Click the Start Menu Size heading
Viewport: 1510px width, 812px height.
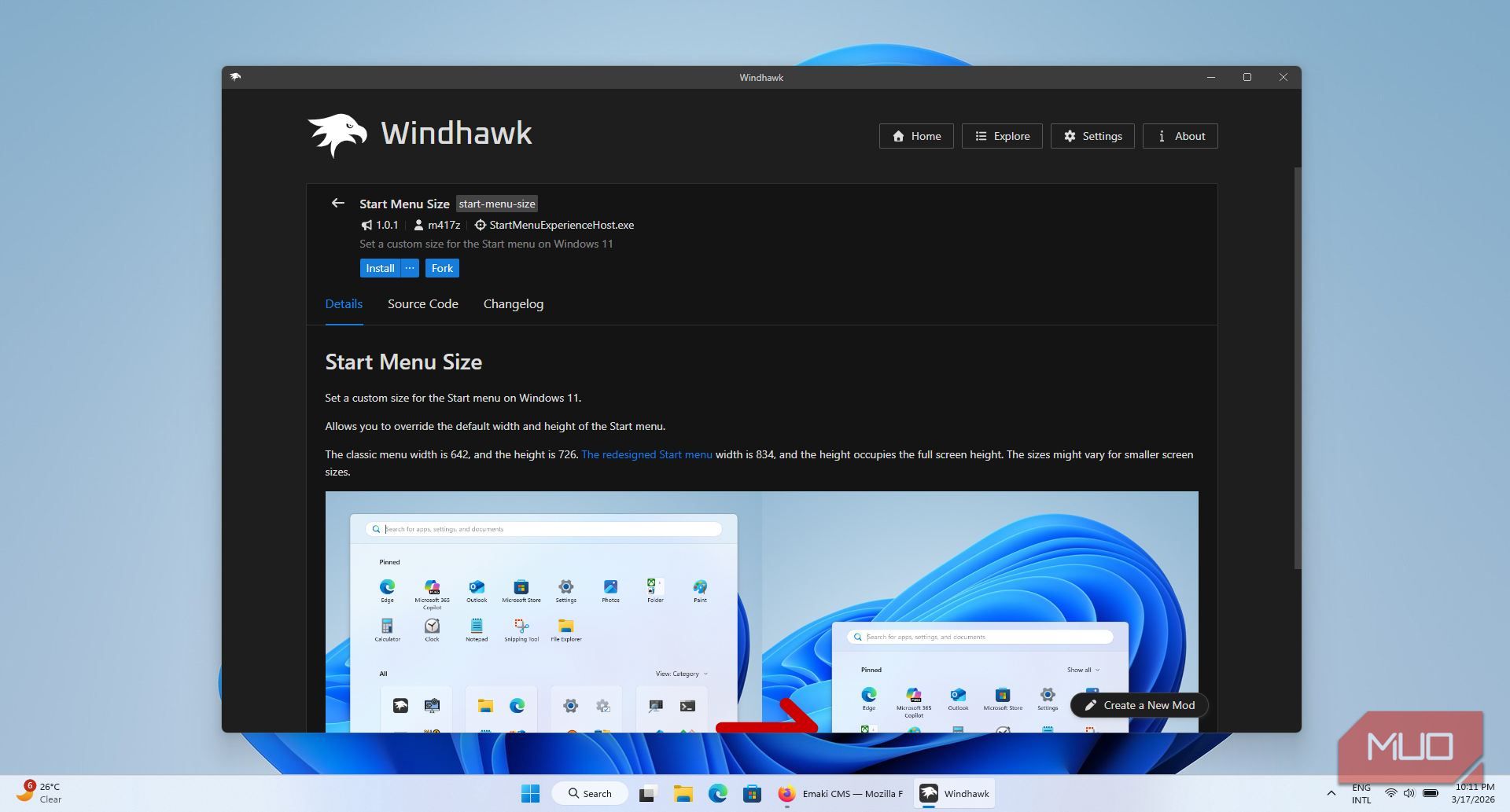point(403,362)
